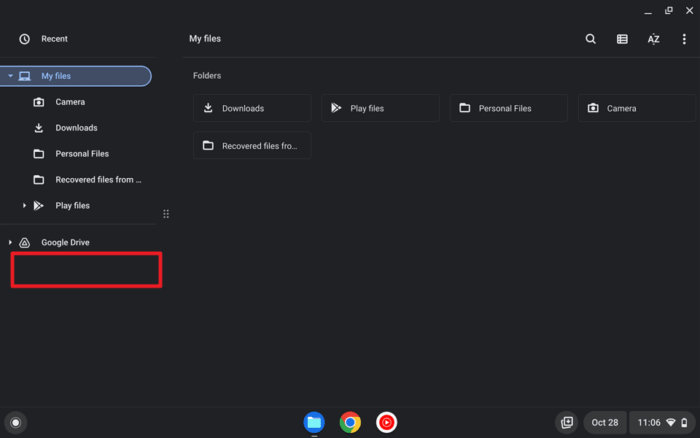Image resolution: width=700 pixels, height=438 pixels.
Task: Click the sidebar resize grip handle
Action: pos(166,214)
